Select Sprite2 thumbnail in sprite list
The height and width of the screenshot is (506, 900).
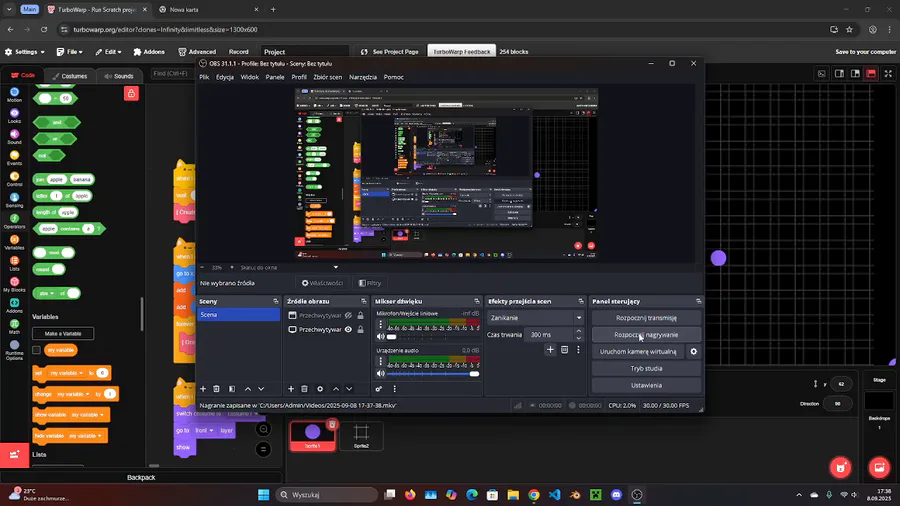361,435
